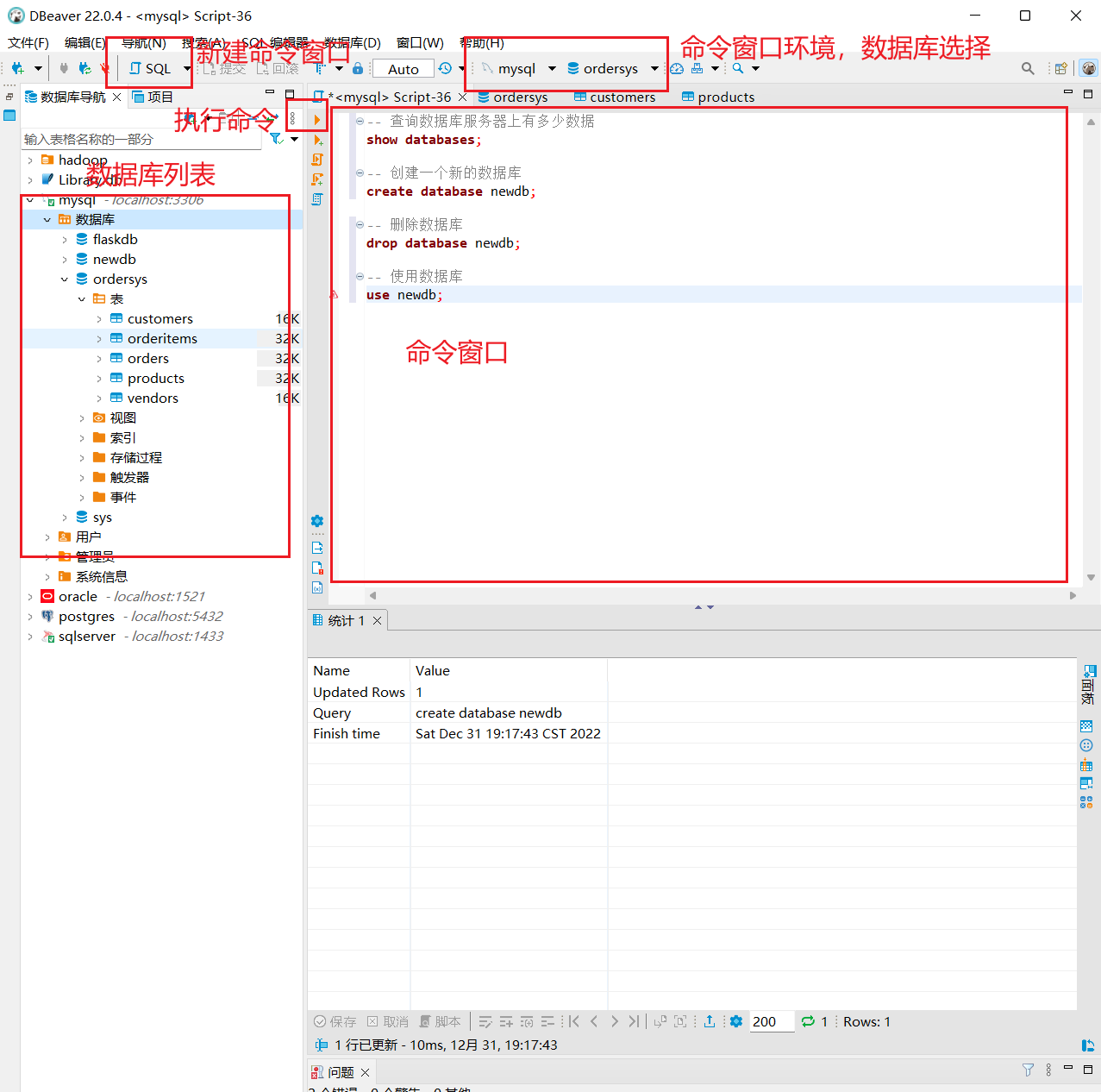Close the 统计 1 result tab
The height and width of the screenshot is (1092, 1101).
tap(377, 620)
